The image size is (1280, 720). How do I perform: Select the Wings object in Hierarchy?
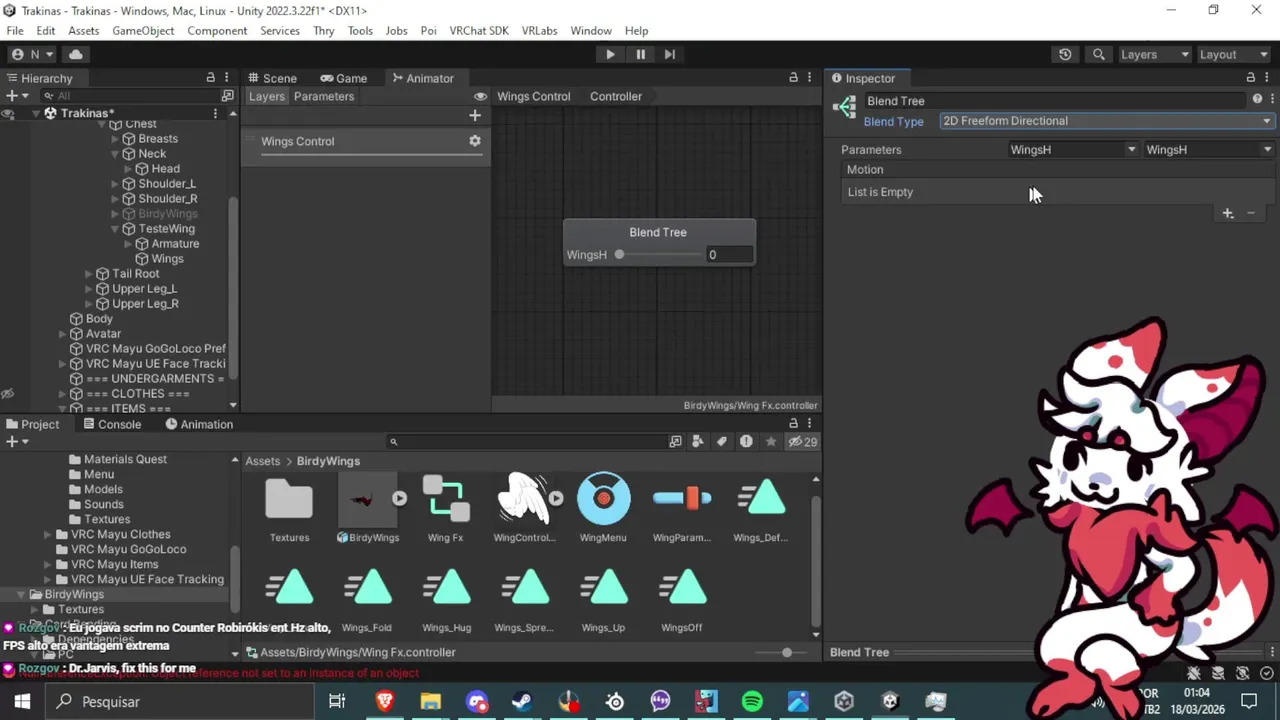click(x=167, y=259)
